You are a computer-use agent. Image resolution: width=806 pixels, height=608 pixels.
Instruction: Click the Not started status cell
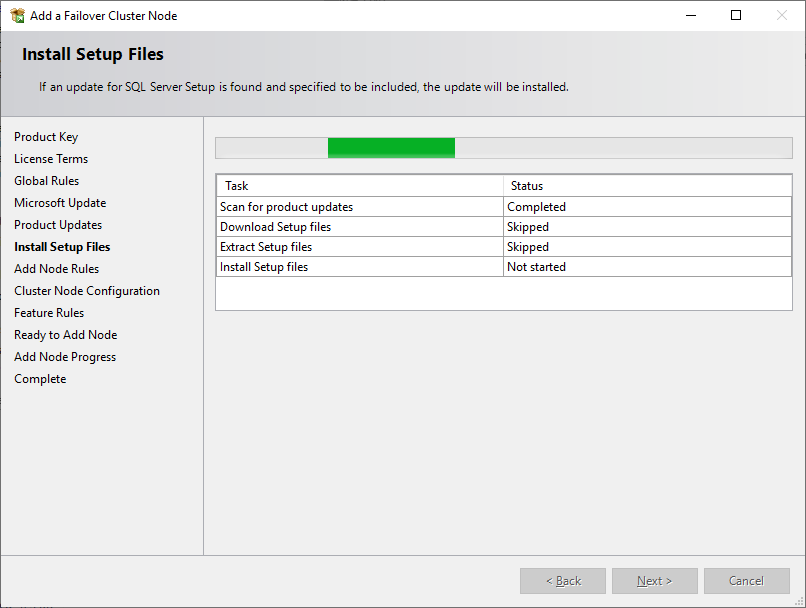click(647, 267)
